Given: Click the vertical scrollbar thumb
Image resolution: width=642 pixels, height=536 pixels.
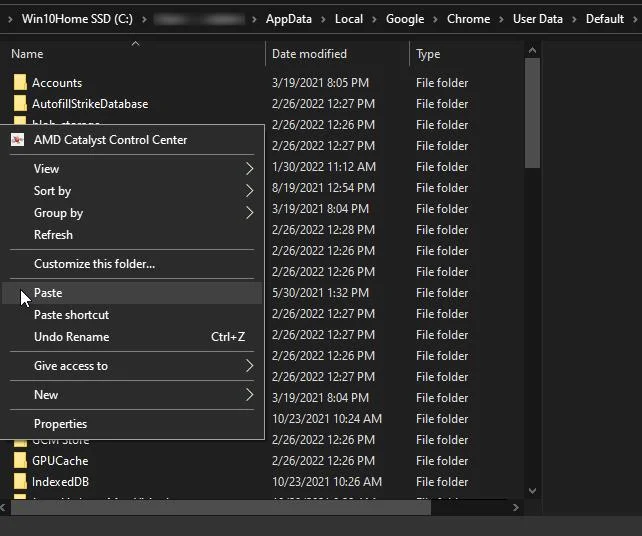Looking at the screenshot, I should (532, 113).
